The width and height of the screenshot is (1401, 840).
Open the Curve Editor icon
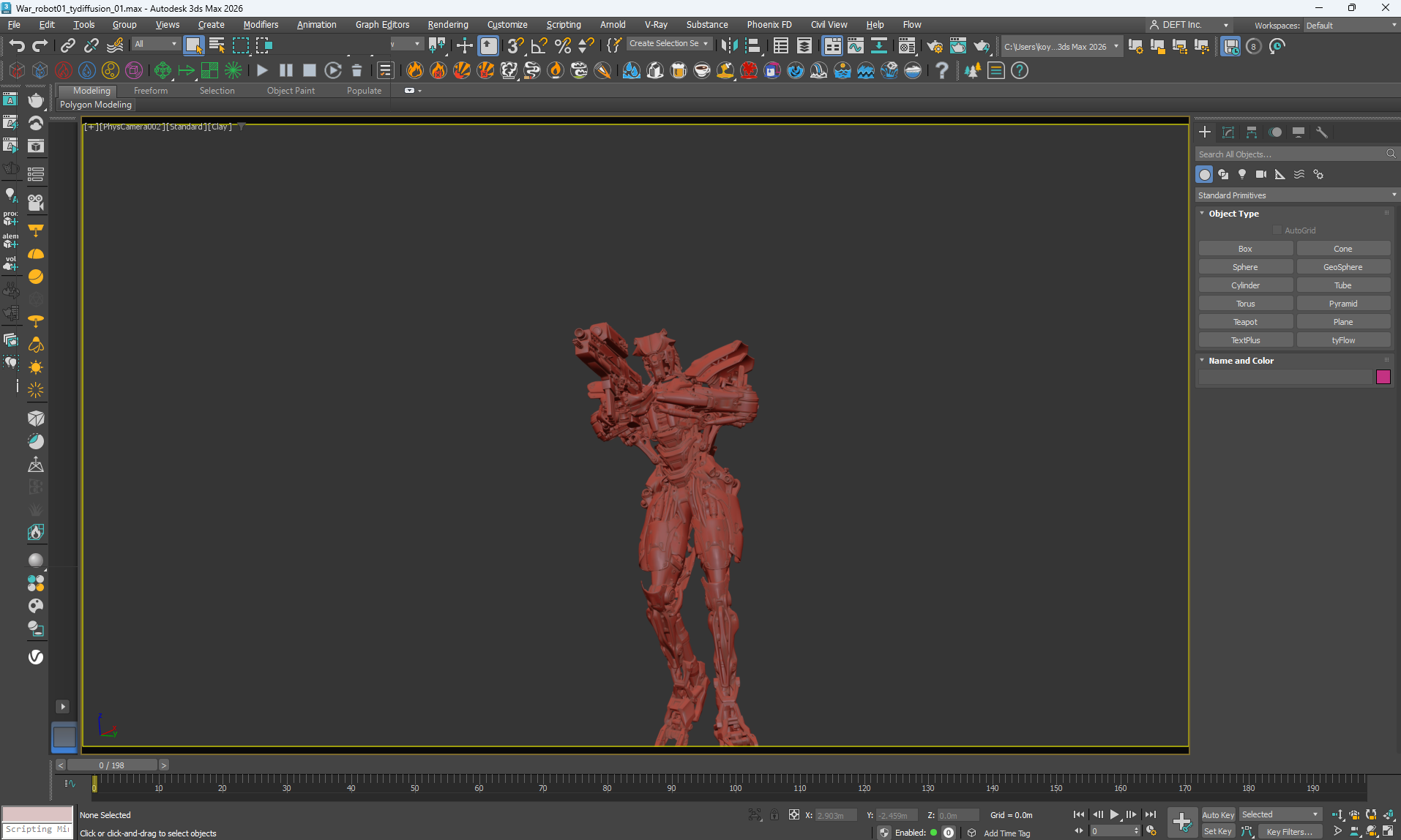[x=856, y=45]
